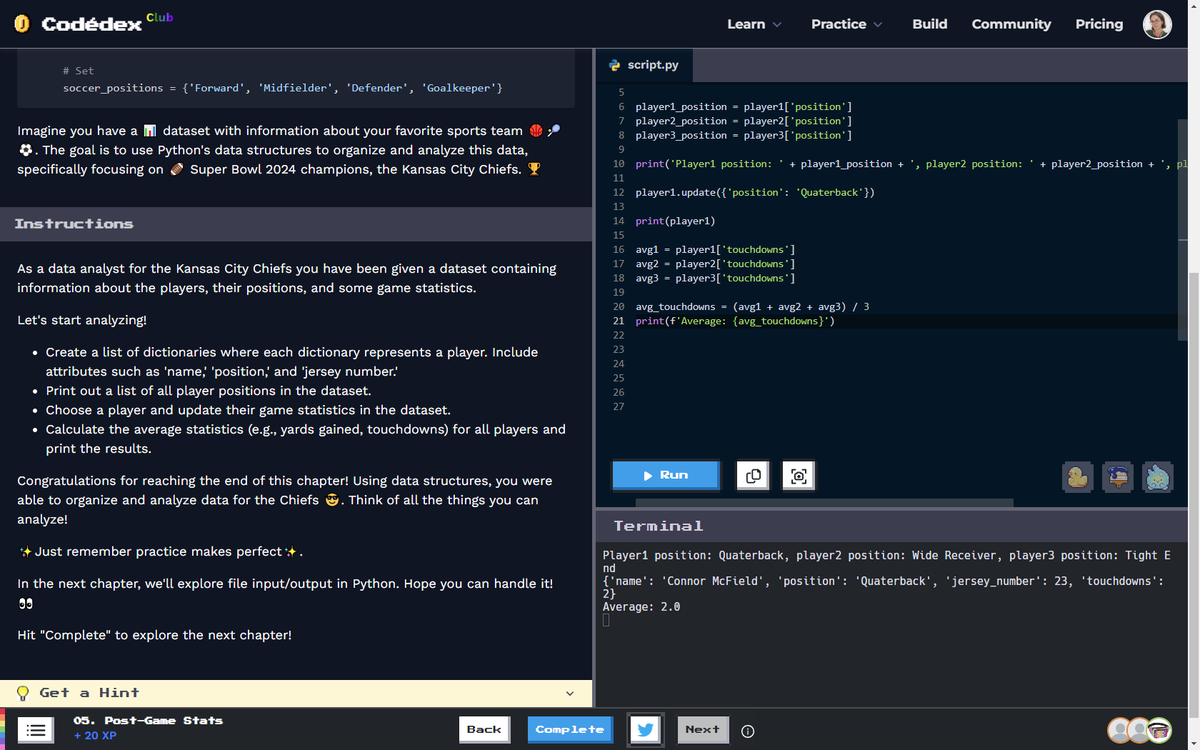Click 'Hit "Complete" to explore the next chapter!'
The height and width of the screenshot is (750, 1200).
click(155, 635)
